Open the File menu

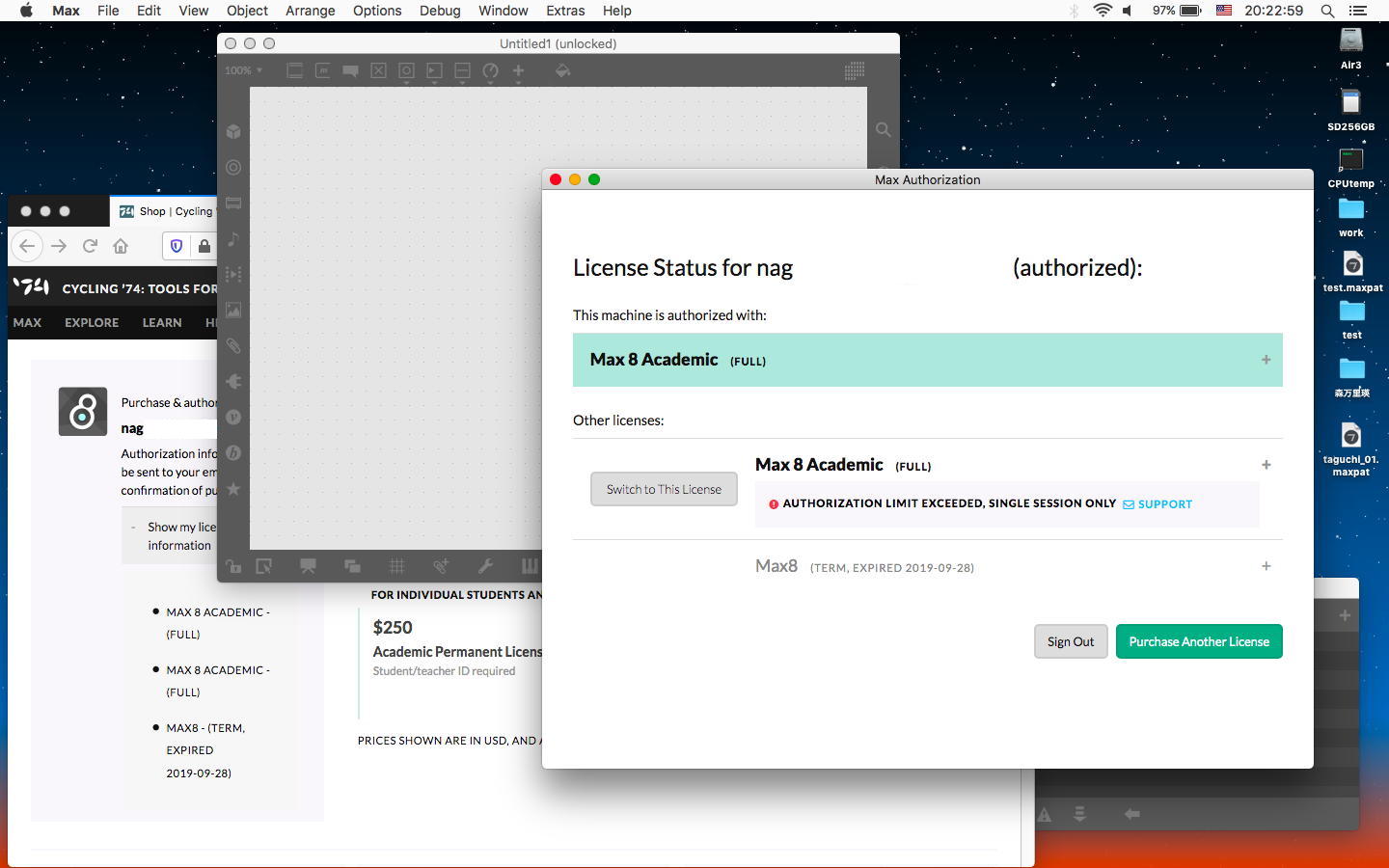pos(108,11)
